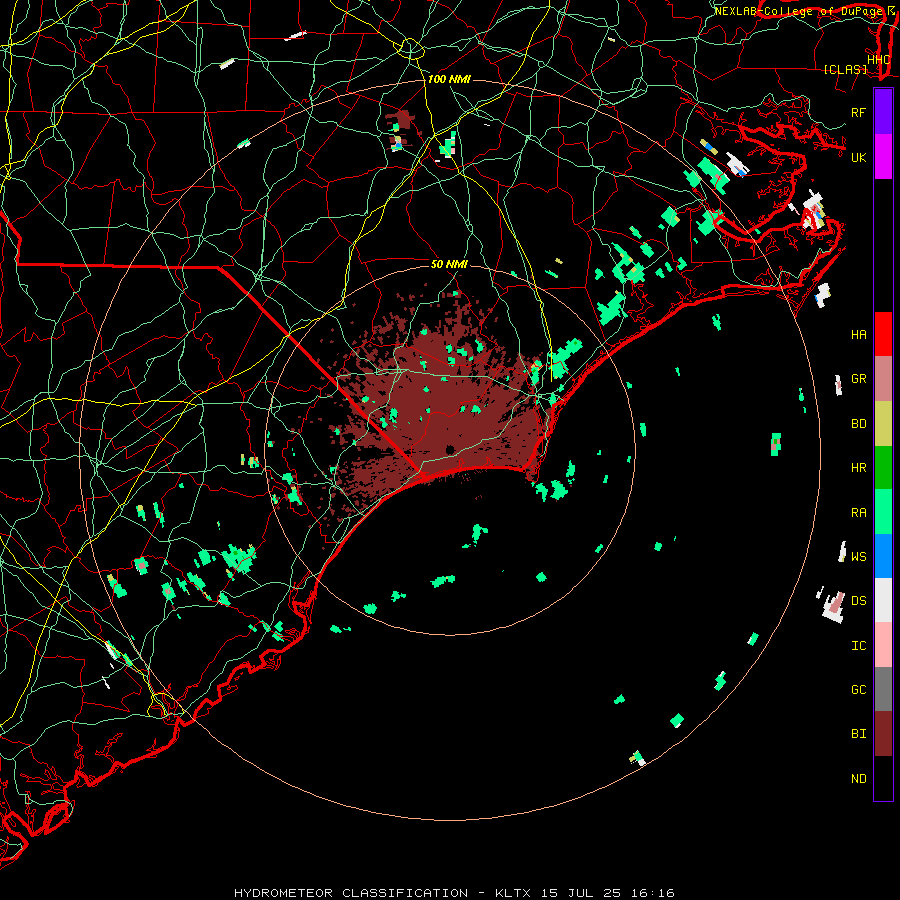Click the HA legend label
This screenshot has height=900, width=900.
click(858, 335)
